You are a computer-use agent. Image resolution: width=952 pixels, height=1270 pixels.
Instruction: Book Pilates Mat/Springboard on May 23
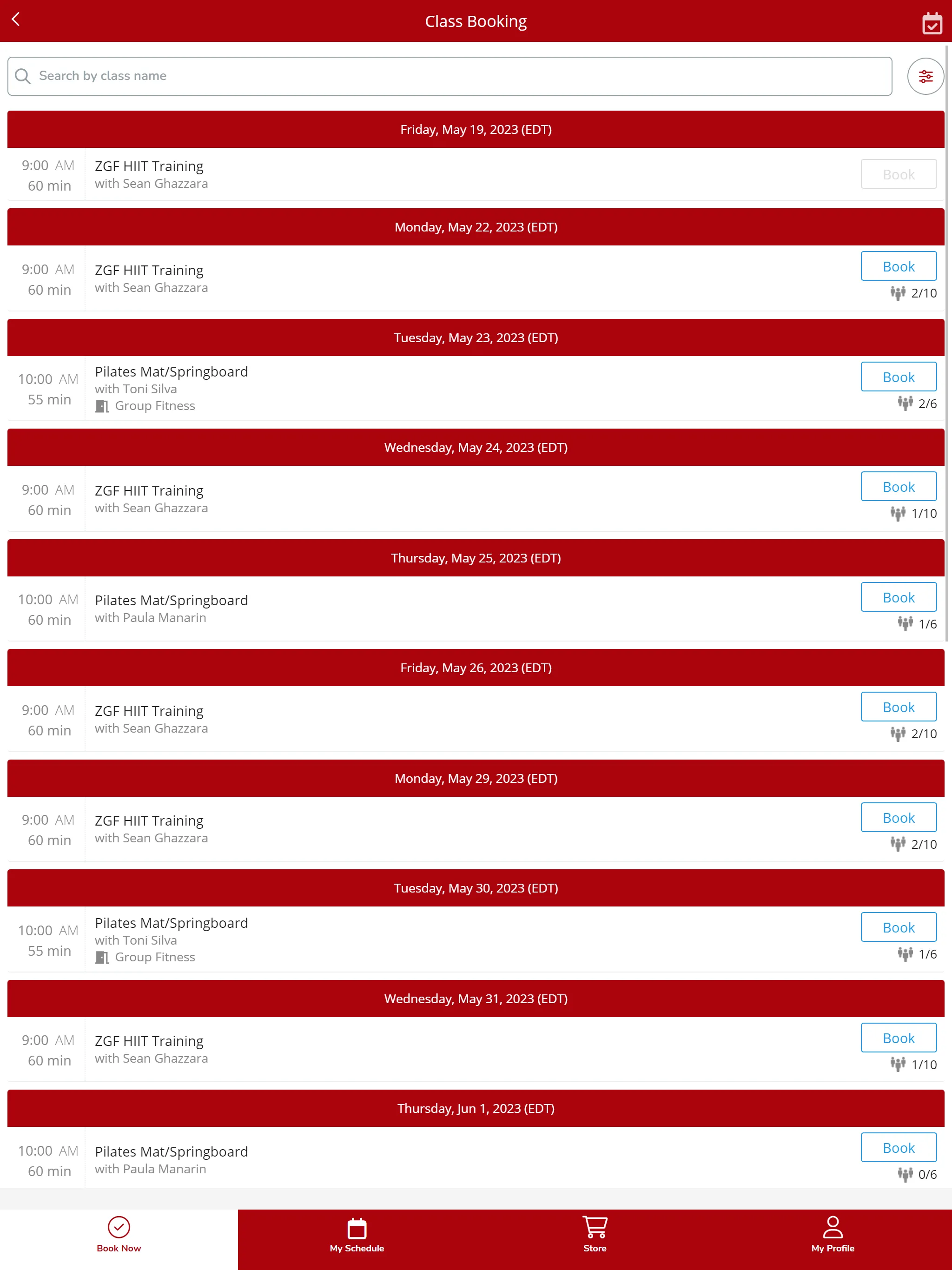(x=898, y=377)
